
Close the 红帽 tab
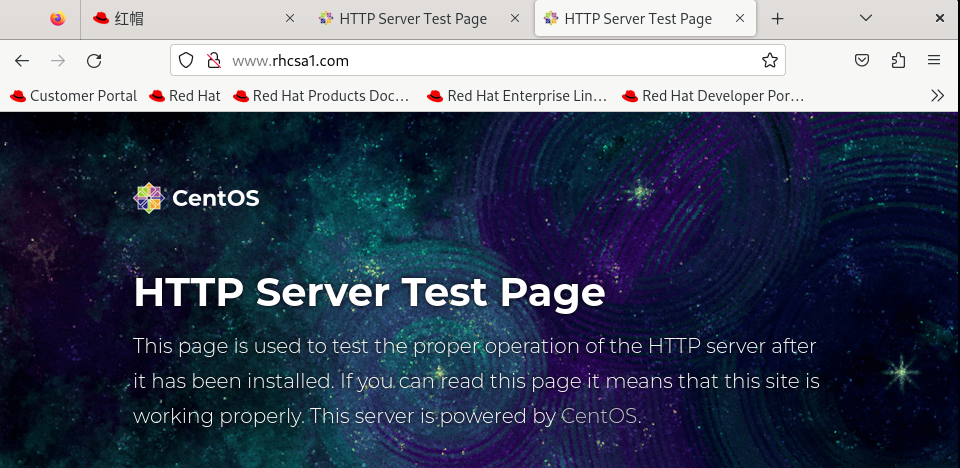[290, 19]
